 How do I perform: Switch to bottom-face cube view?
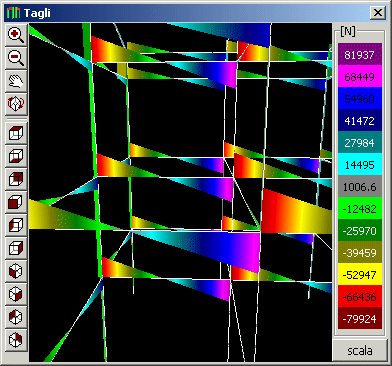[x=16, y=156]
